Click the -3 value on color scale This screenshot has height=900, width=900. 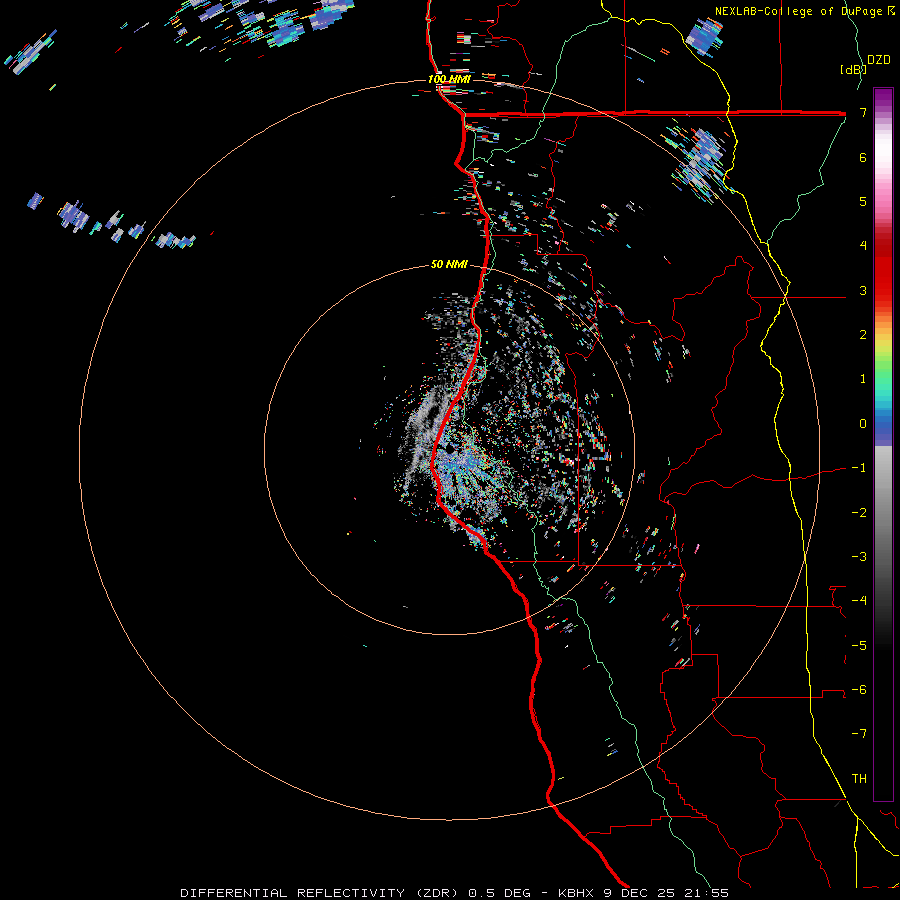point(859,557)
